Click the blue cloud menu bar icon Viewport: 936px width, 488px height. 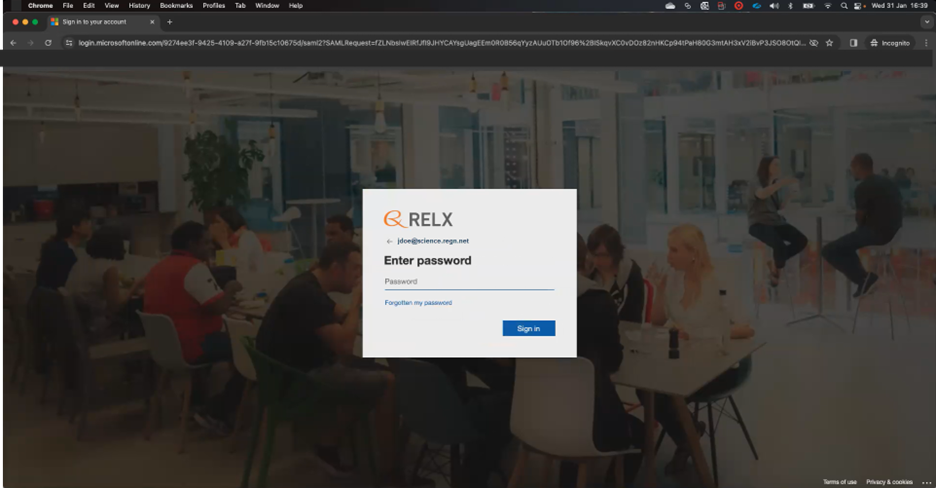756,5
